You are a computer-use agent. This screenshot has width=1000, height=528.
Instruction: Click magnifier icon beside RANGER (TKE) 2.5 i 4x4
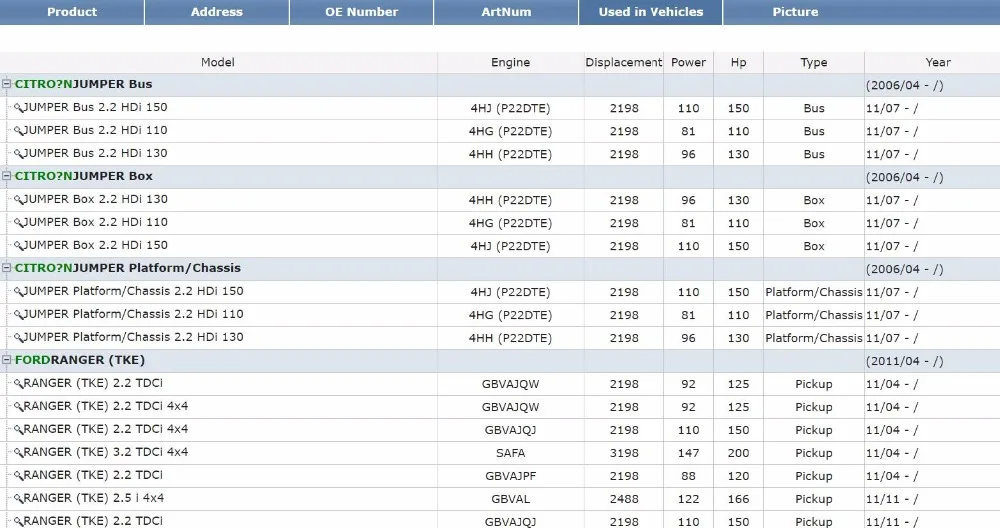point(18,498)
